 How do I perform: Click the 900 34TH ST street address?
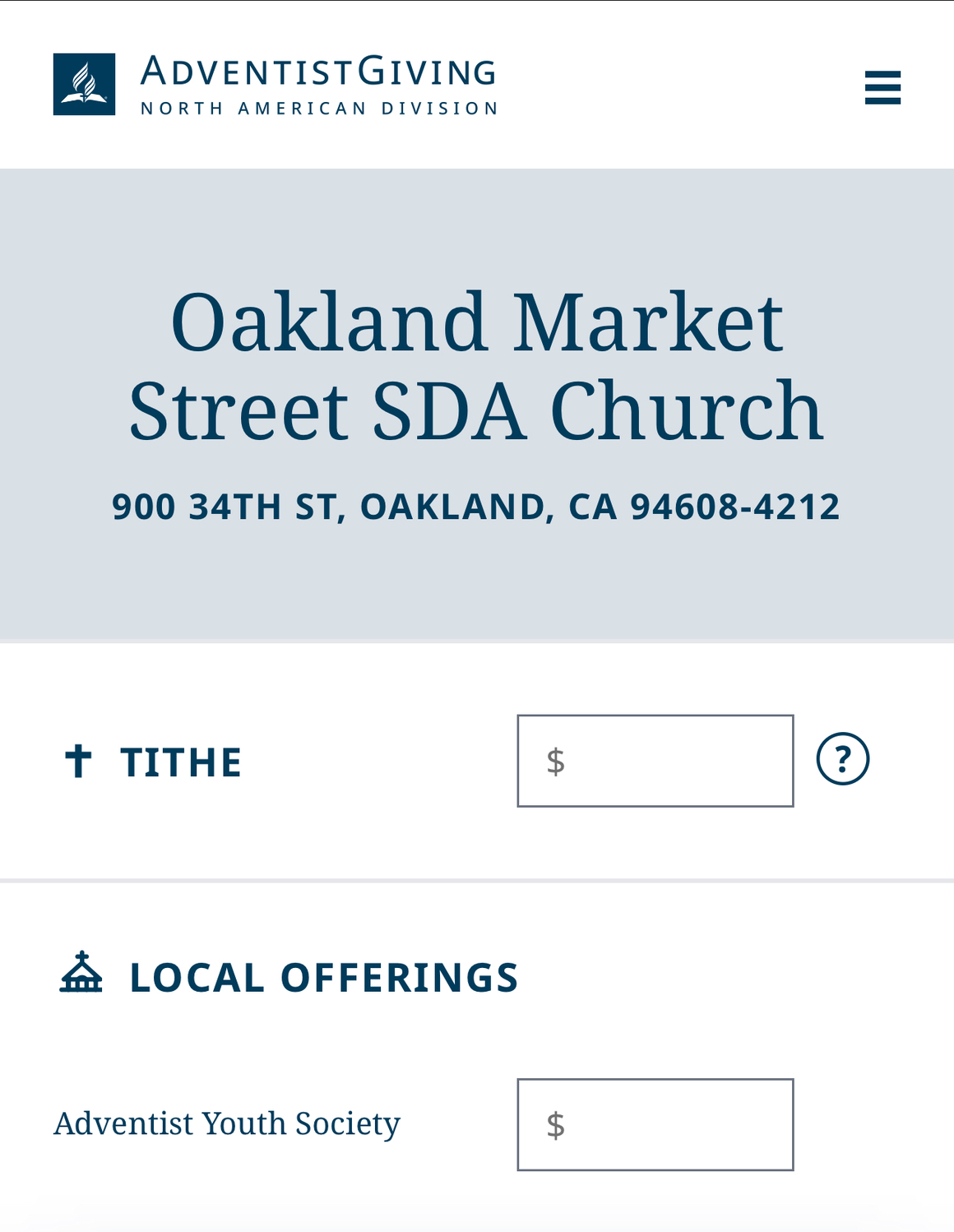click(223, 507)
